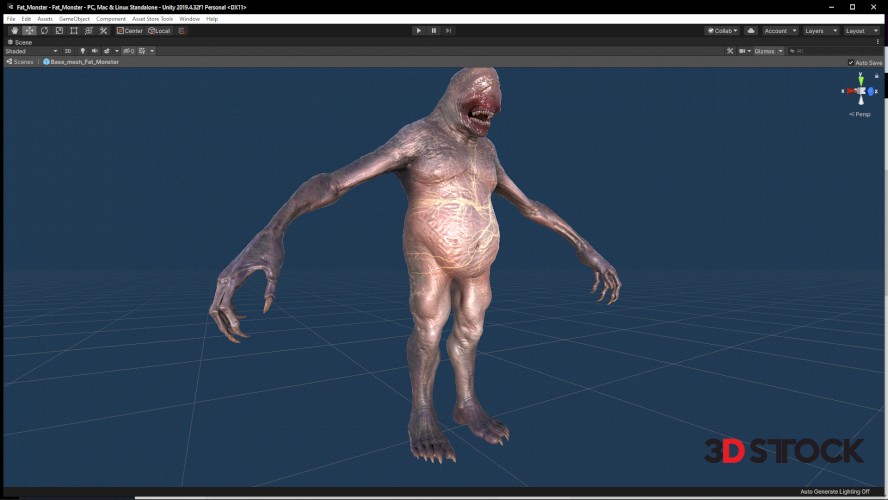The image size is (888, 500).
Task: Click the red X axis gizmo cone
Action: [x=851, y=91]
